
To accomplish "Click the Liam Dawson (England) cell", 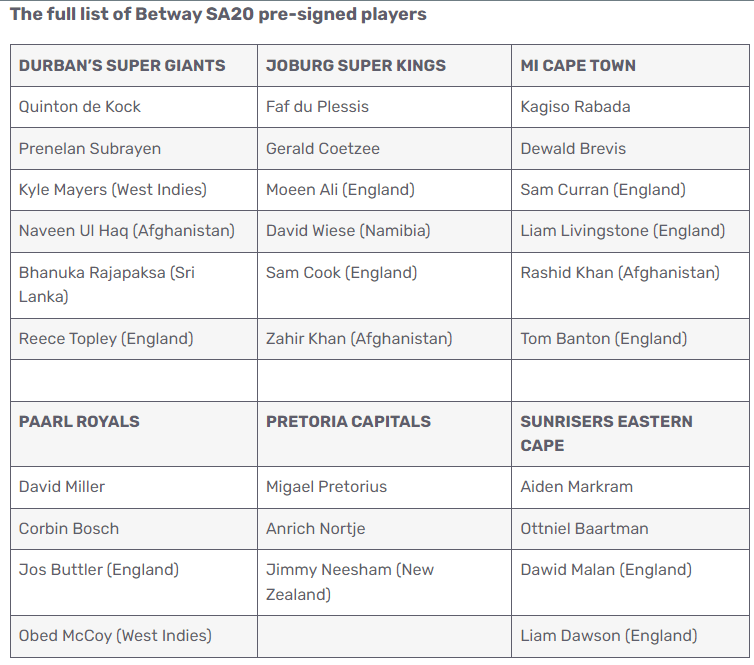I will tap(630, 636).
